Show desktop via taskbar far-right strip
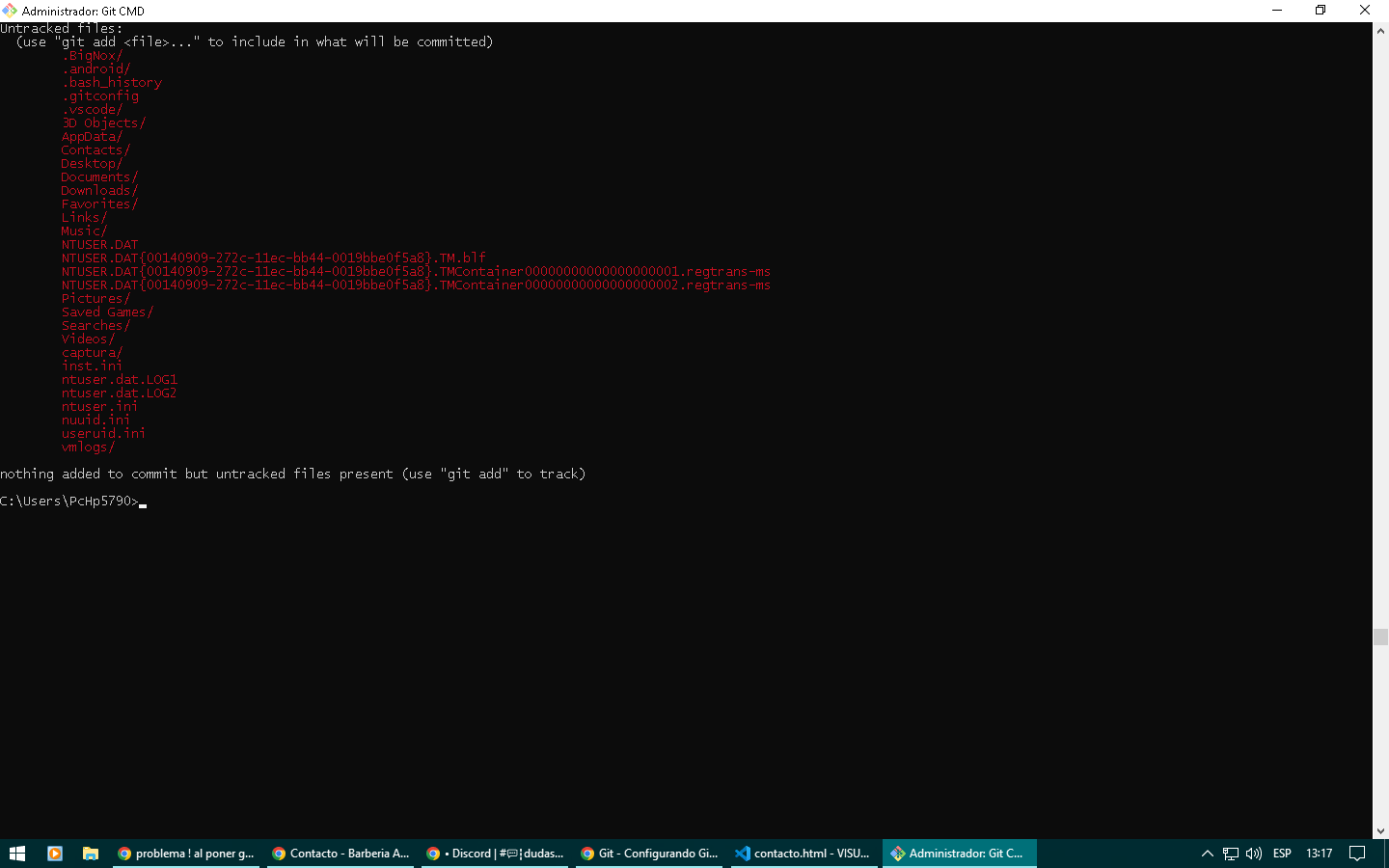The width and height of the screenshot is (1389, 868). coord(1386,854)
